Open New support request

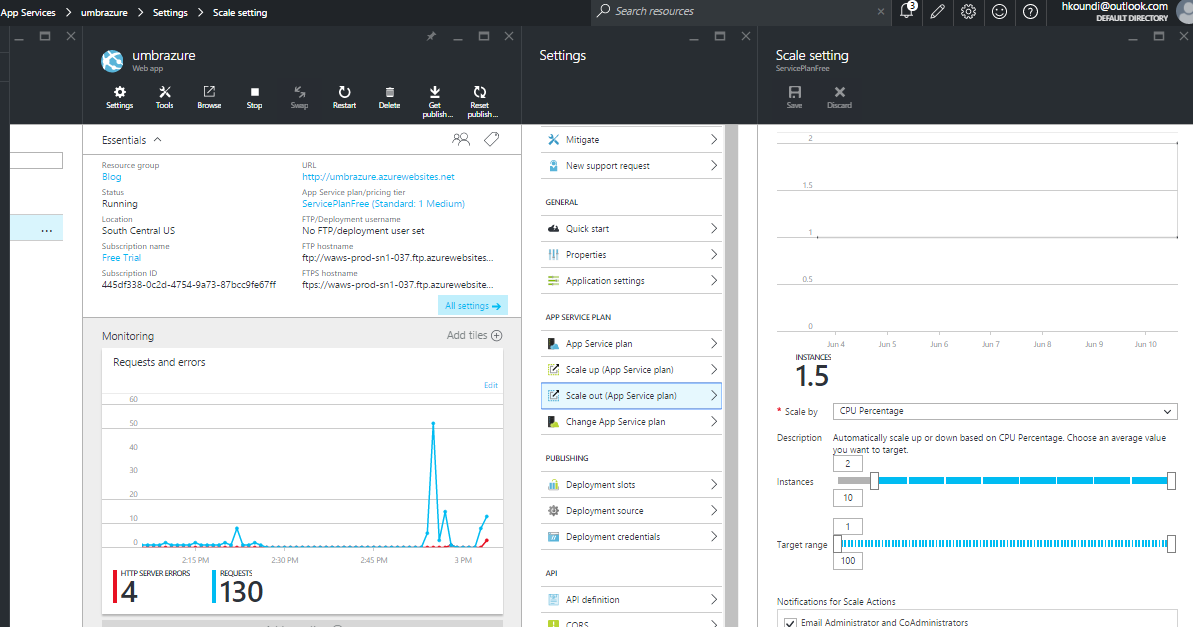631,166
